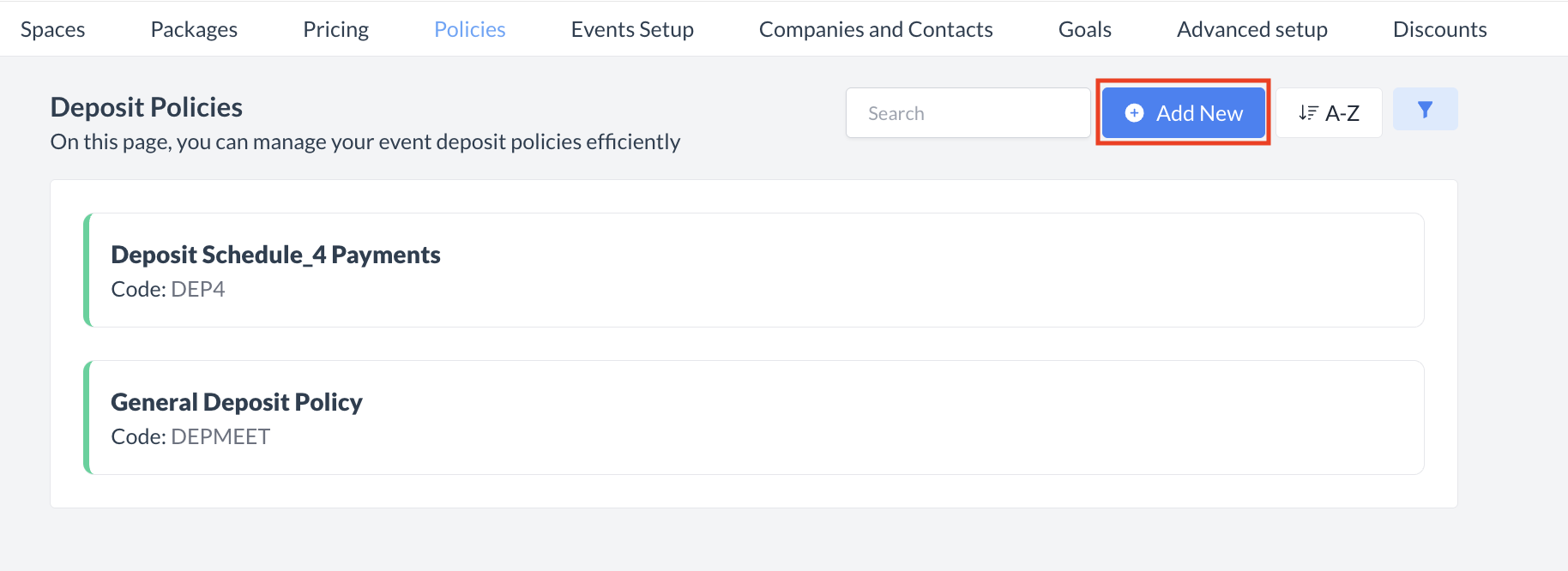Switch to the Spaces tab
The width and height of the screenshot is (1568, 571).
(52, 29)
